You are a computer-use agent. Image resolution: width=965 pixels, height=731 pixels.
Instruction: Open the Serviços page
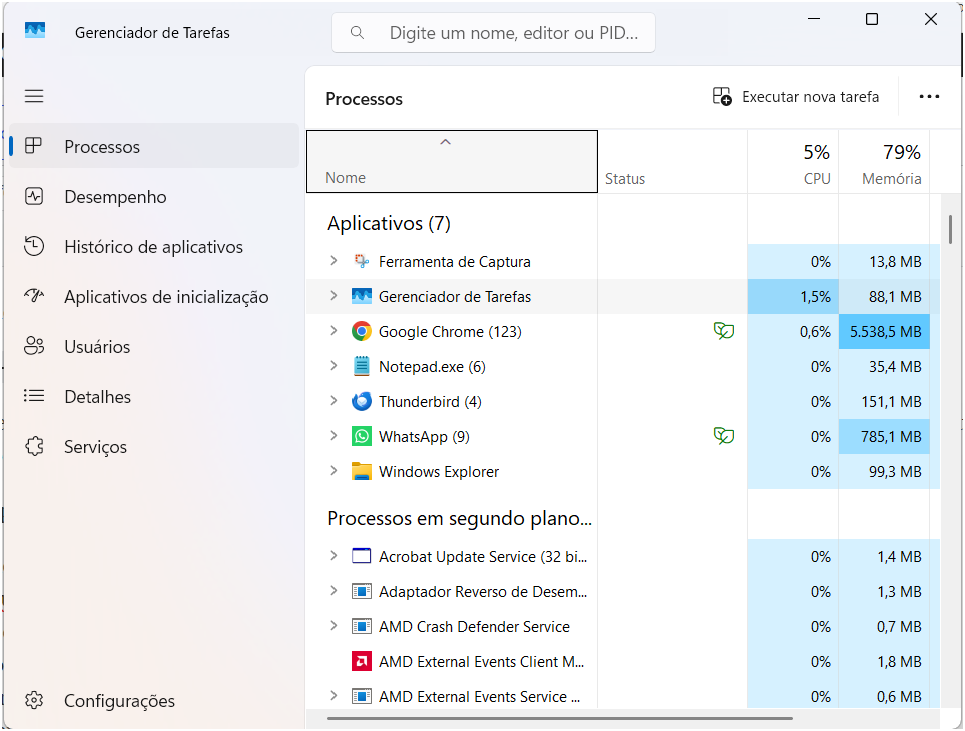[154, 446]
